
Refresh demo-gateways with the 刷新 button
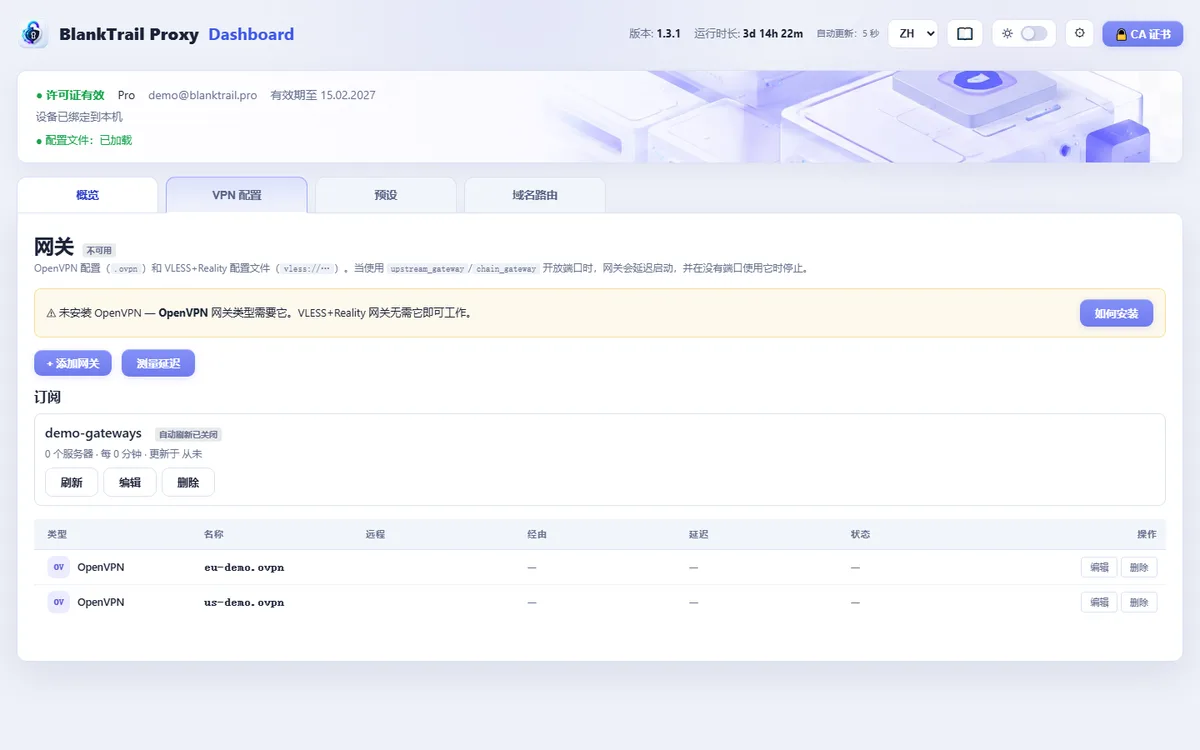(x=72, y=482)
